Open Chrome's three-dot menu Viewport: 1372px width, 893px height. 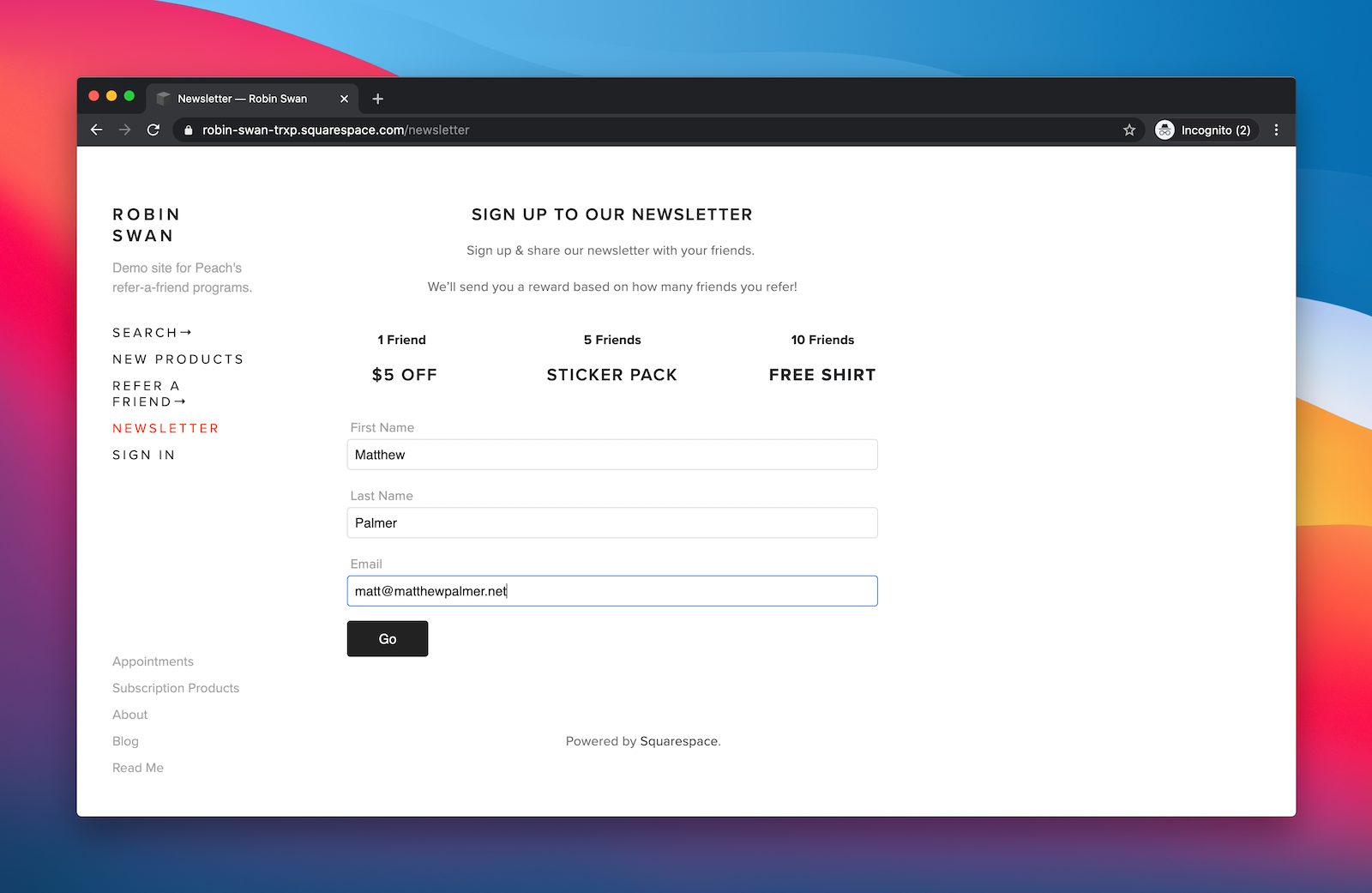coord(1276,130)
